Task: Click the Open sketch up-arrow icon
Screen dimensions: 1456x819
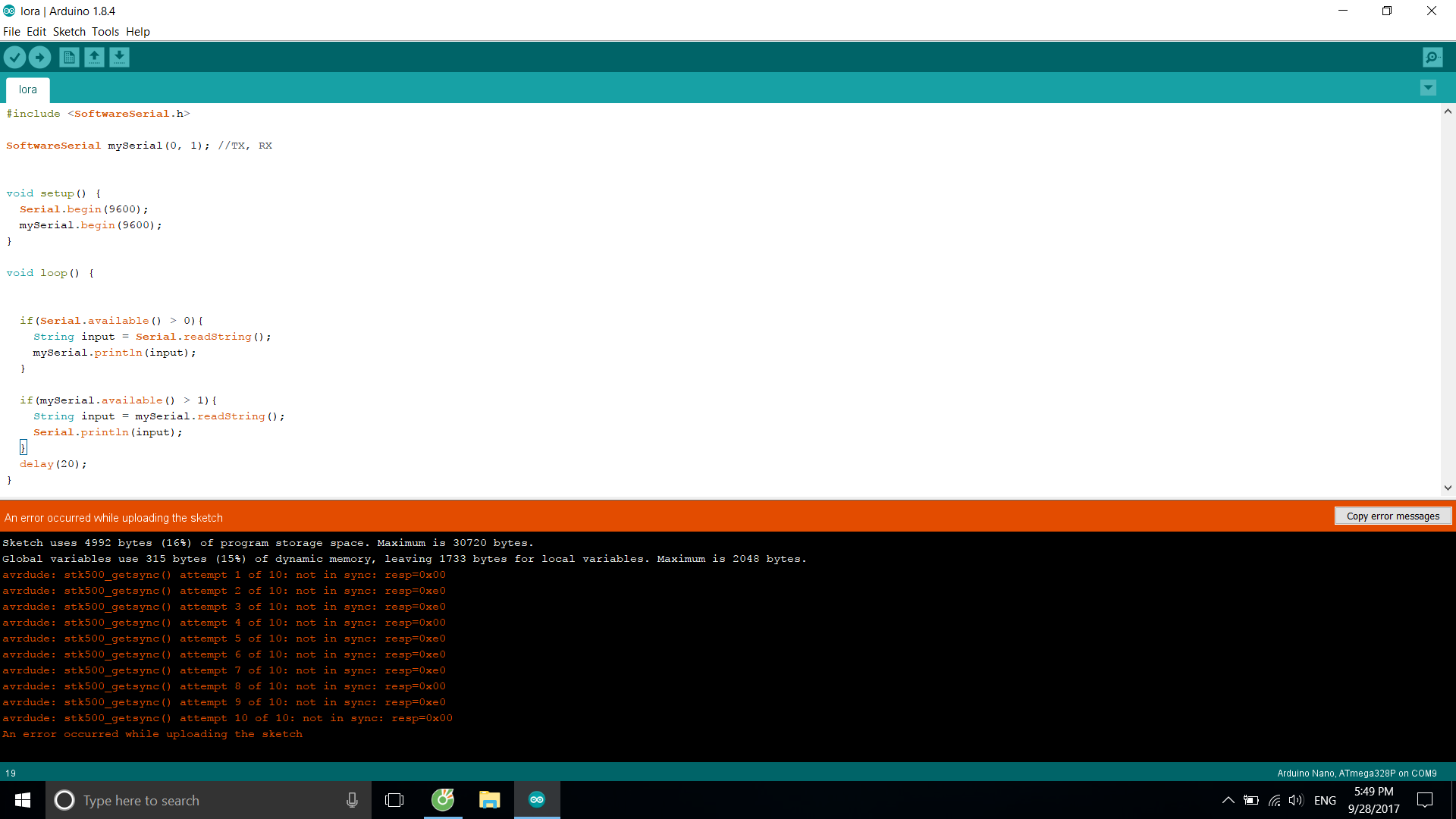Action: pos(94,57)
